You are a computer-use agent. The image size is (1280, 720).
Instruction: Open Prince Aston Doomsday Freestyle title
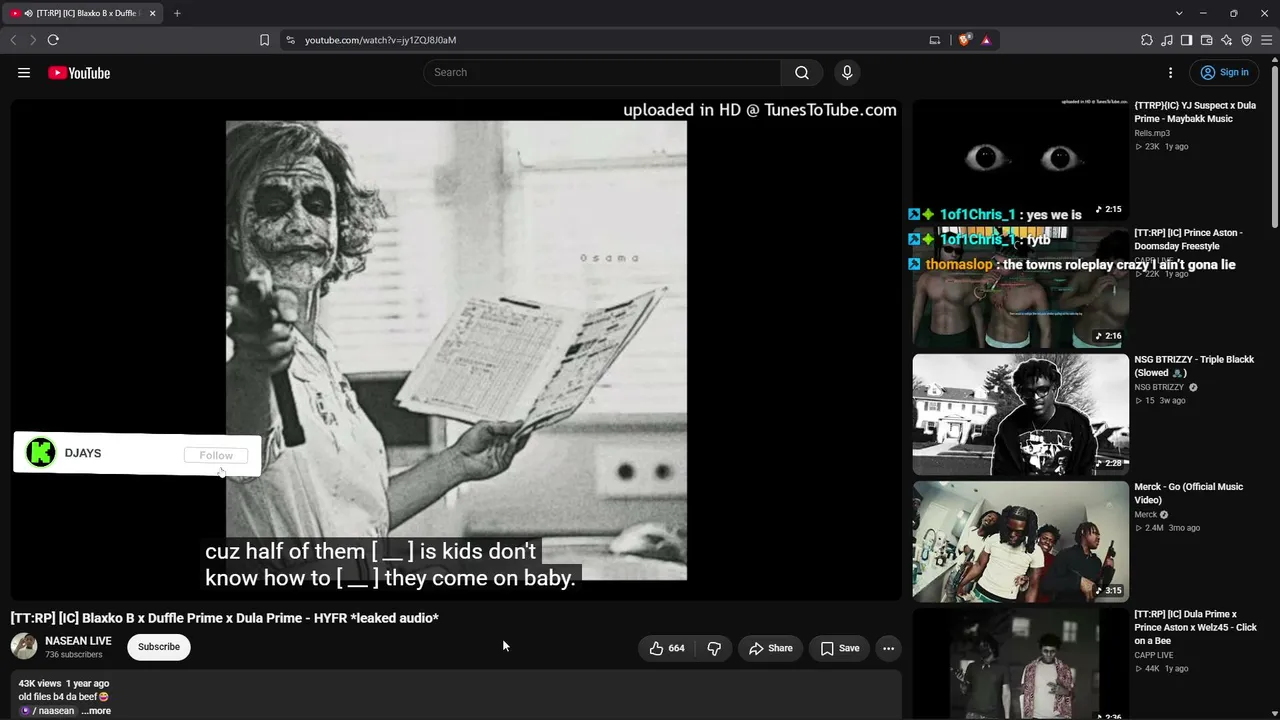pos(1189,239)
